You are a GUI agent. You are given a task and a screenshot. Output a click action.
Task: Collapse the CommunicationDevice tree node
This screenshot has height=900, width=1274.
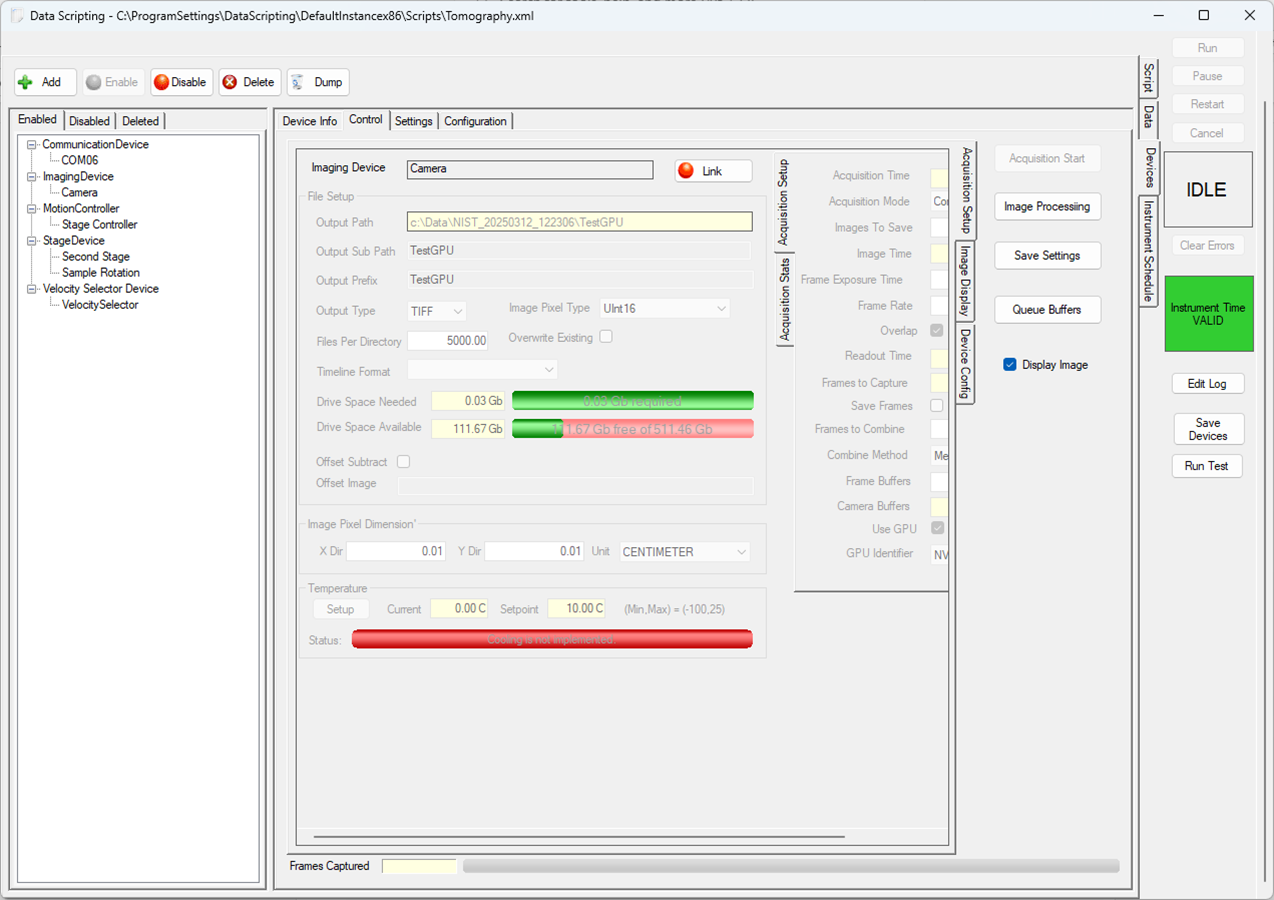pos(32,145)
